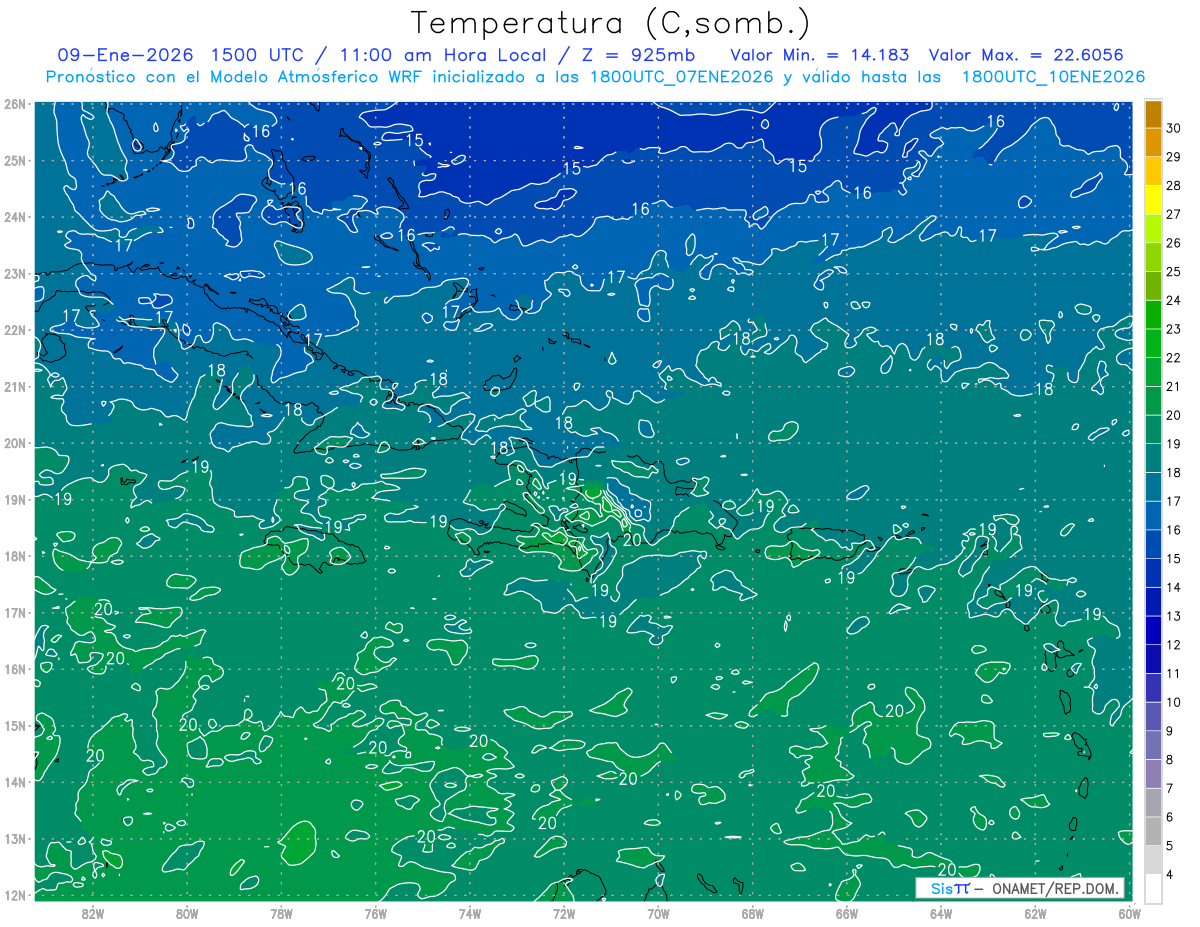Click the purple swatch between 7 and 8
The width and height of the screenshot is (1200, 927).
(x=1153, y=773)
